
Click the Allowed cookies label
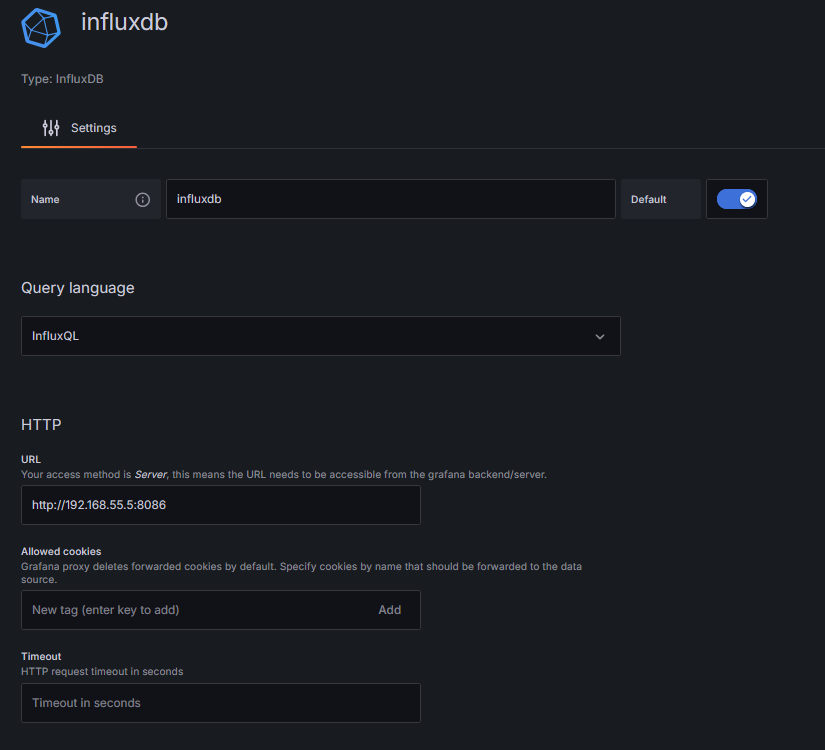pos(61,551)
